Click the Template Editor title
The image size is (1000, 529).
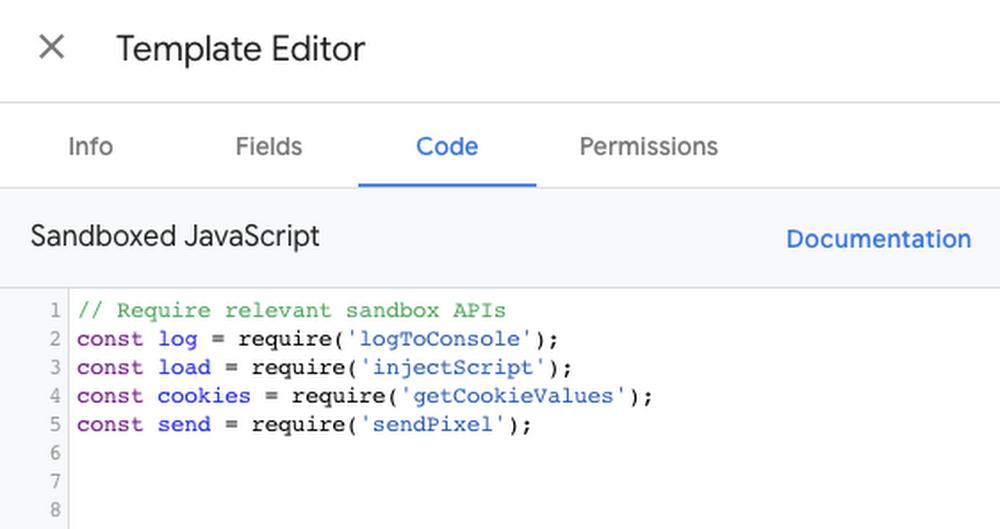click(x=240, y=49)
